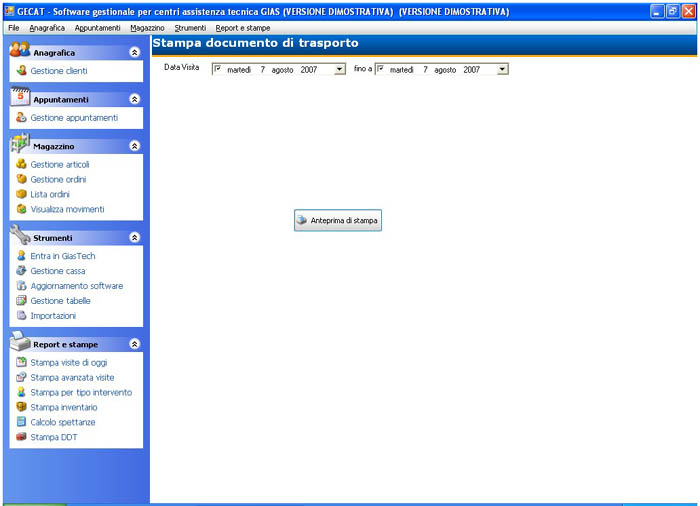Screen dimensions: 700x506
Task: Click the Anteprima di stampa button
Action: [x=338, y=220]
